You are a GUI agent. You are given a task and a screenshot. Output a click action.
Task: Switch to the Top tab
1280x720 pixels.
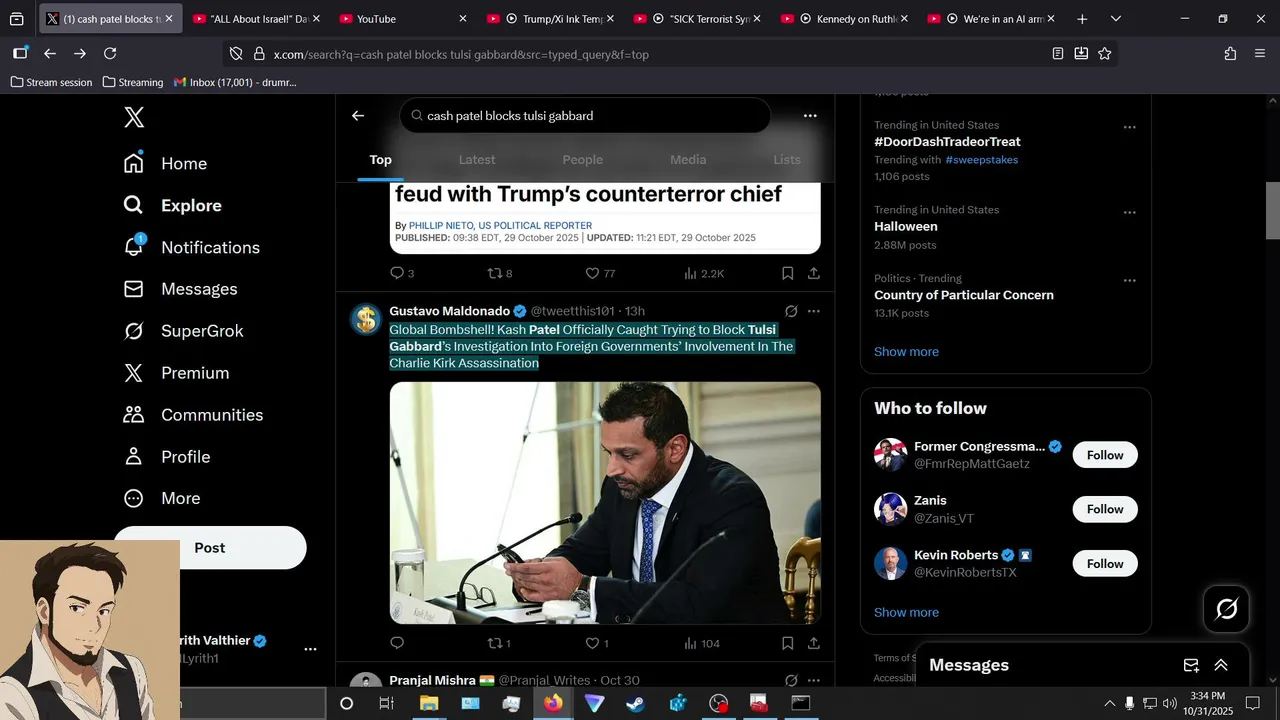380,160
